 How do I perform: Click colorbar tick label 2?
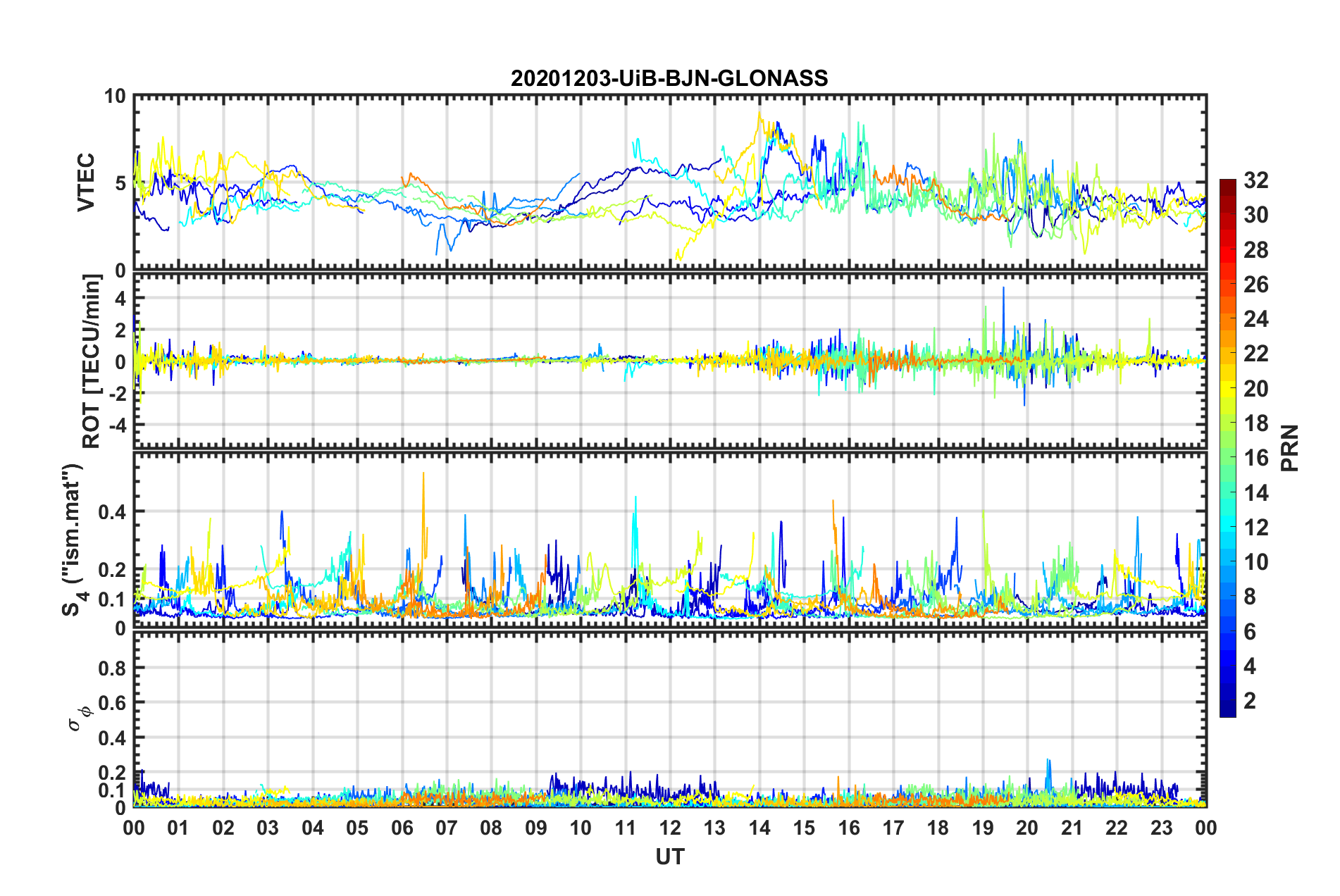click(x=1250, y=700)
